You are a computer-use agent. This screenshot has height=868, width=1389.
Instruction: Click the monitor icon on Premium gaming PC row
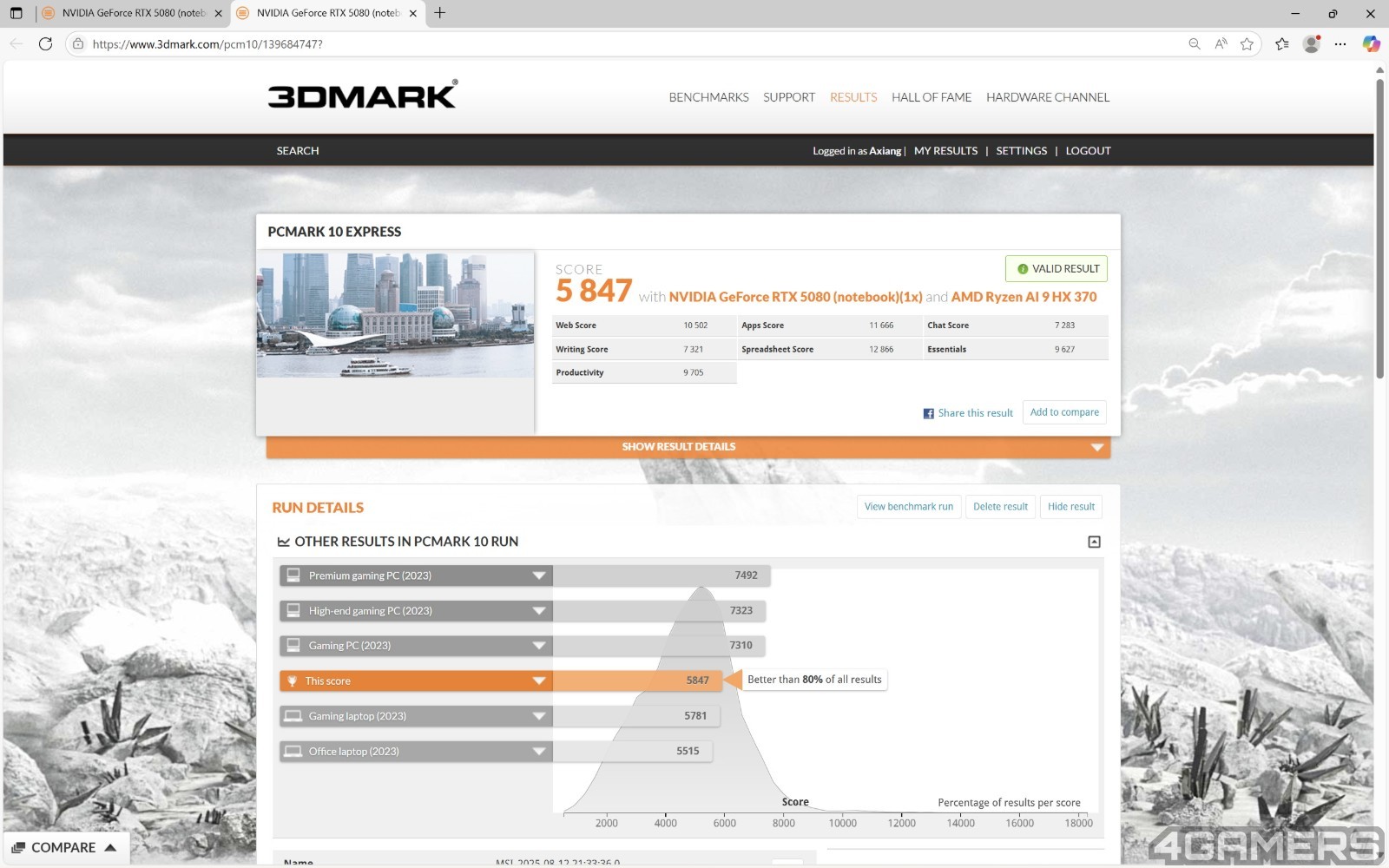pyautogui.click(x=293, y=575)
